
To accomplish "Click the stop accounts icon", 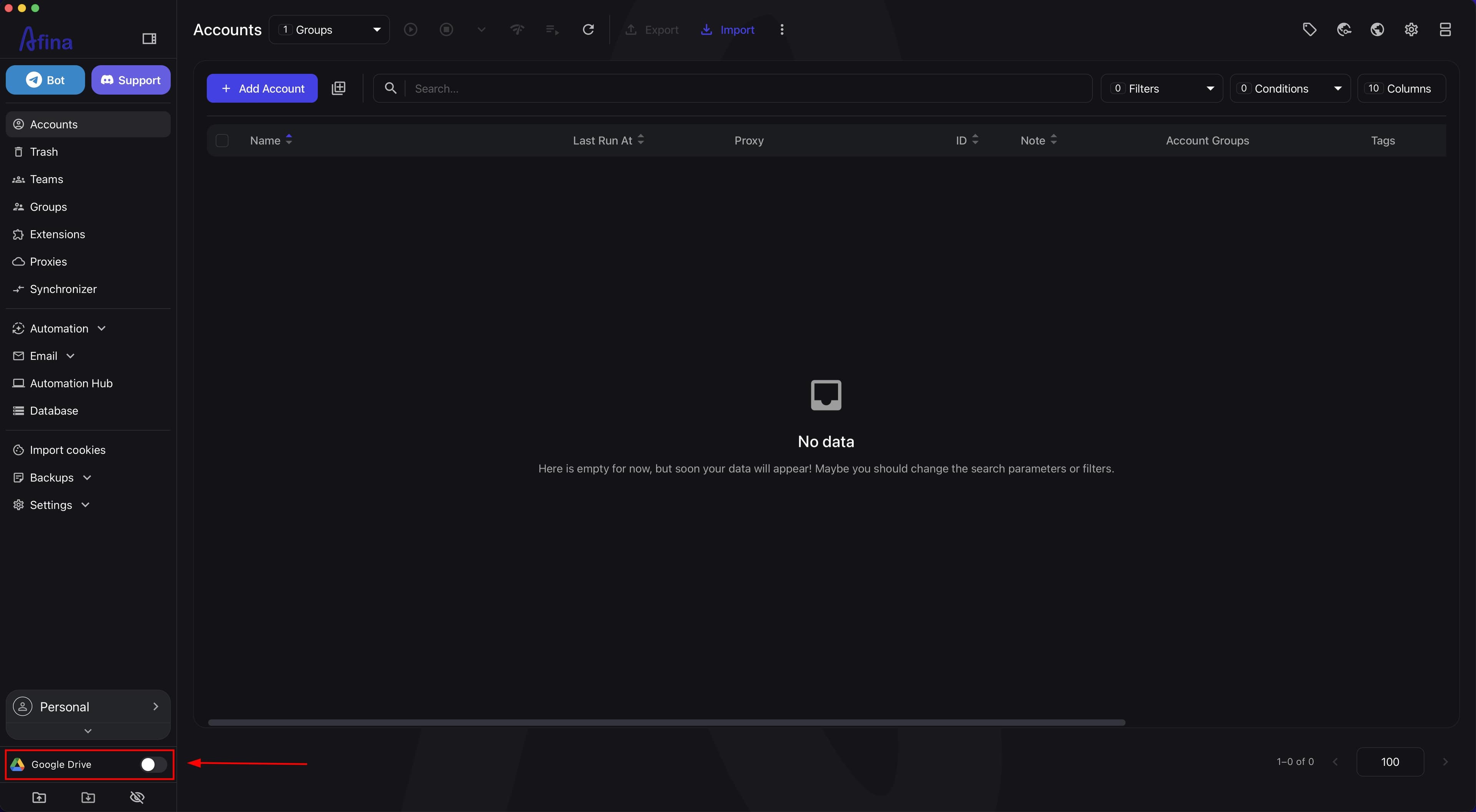I will tap(446, 30).
